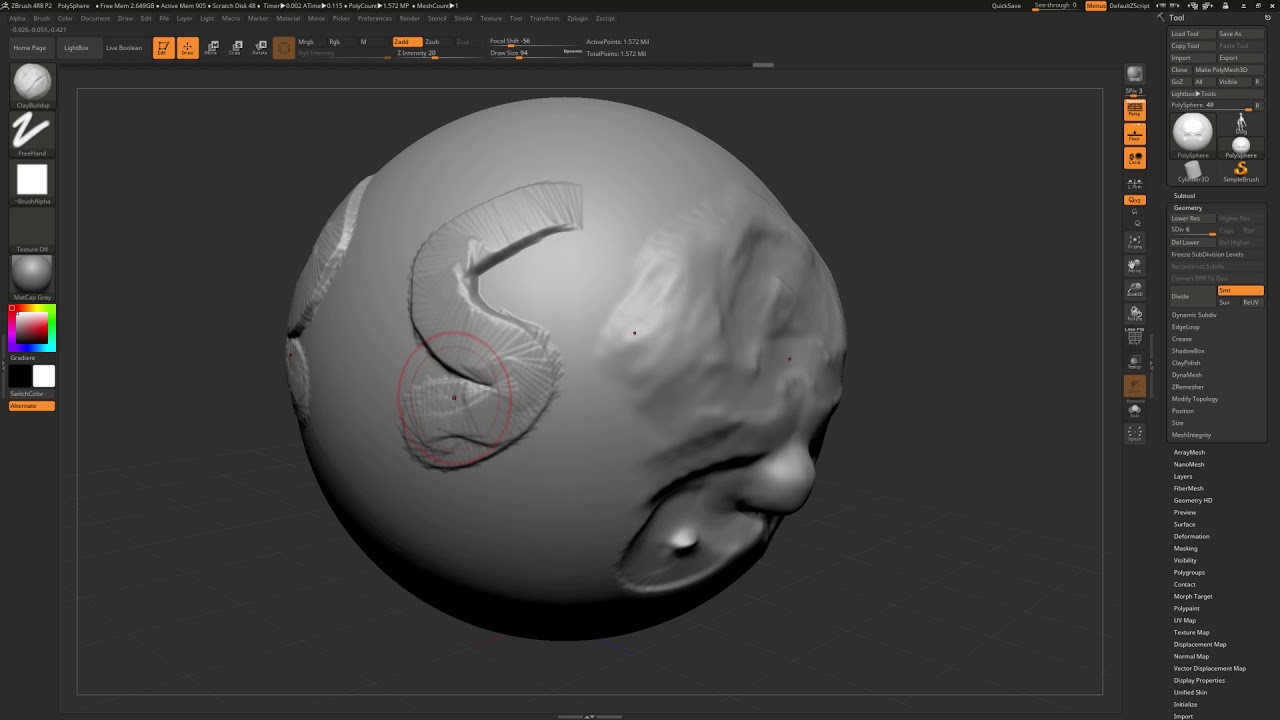Viewport: 1280px width, 720px height.
Task: Click QuickSave button
Action: [1006, 6]
